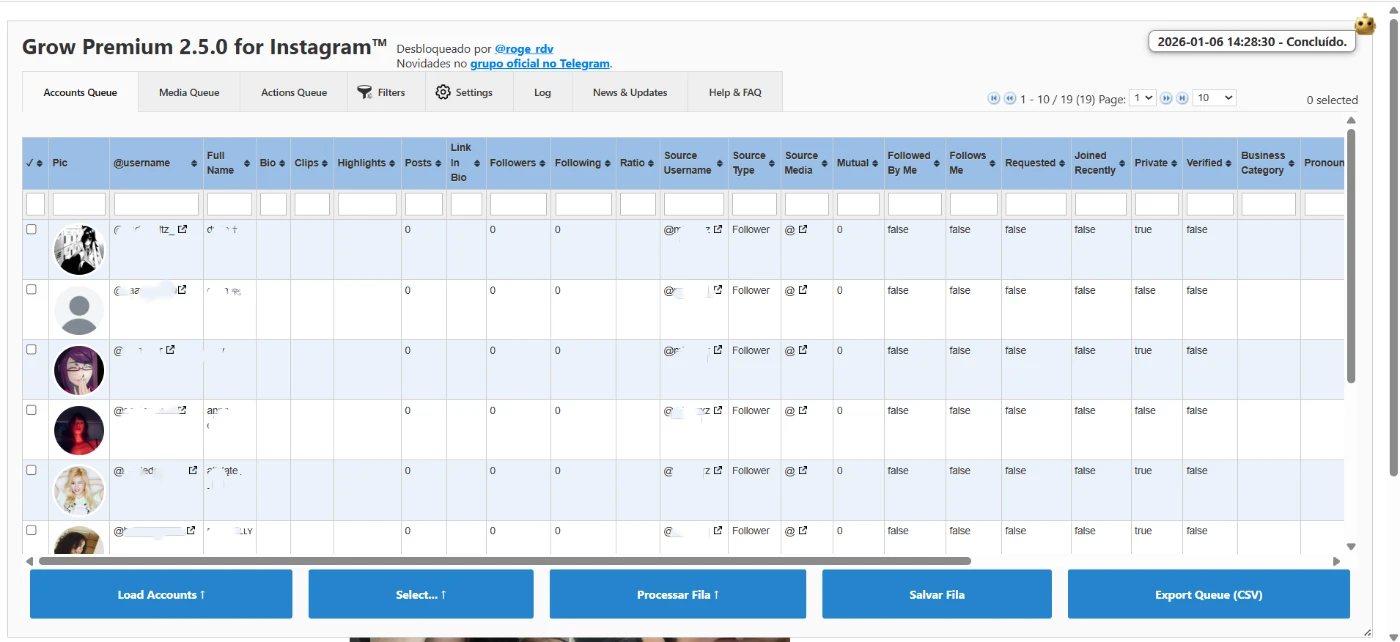Go to the first page of results
Image resolution: width=1400 pixels, height=642 pixels.
point(993,98)
